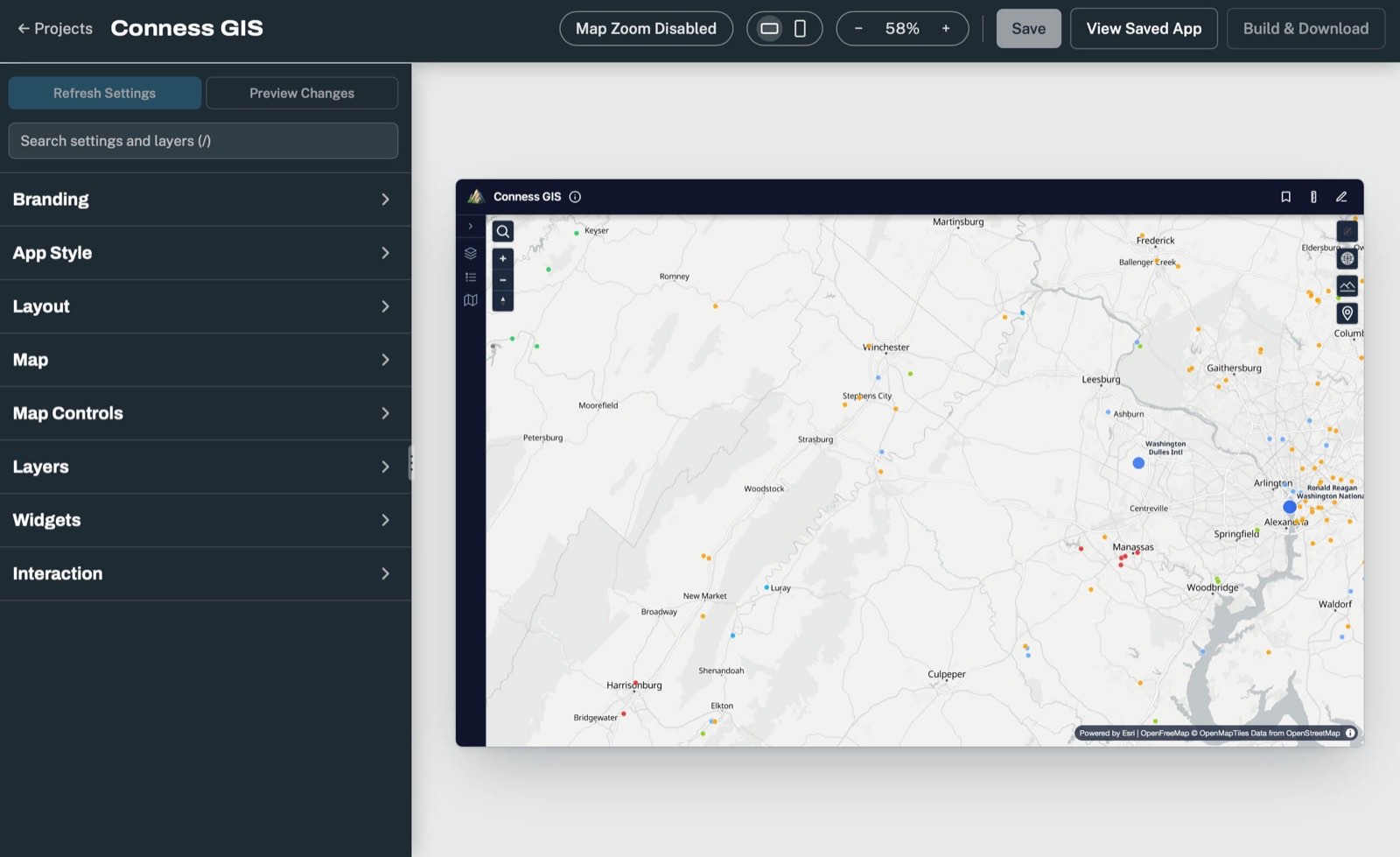Expand the Interaction settings section
This screenshot has width=1400, height=857.
tap(206, 573)
